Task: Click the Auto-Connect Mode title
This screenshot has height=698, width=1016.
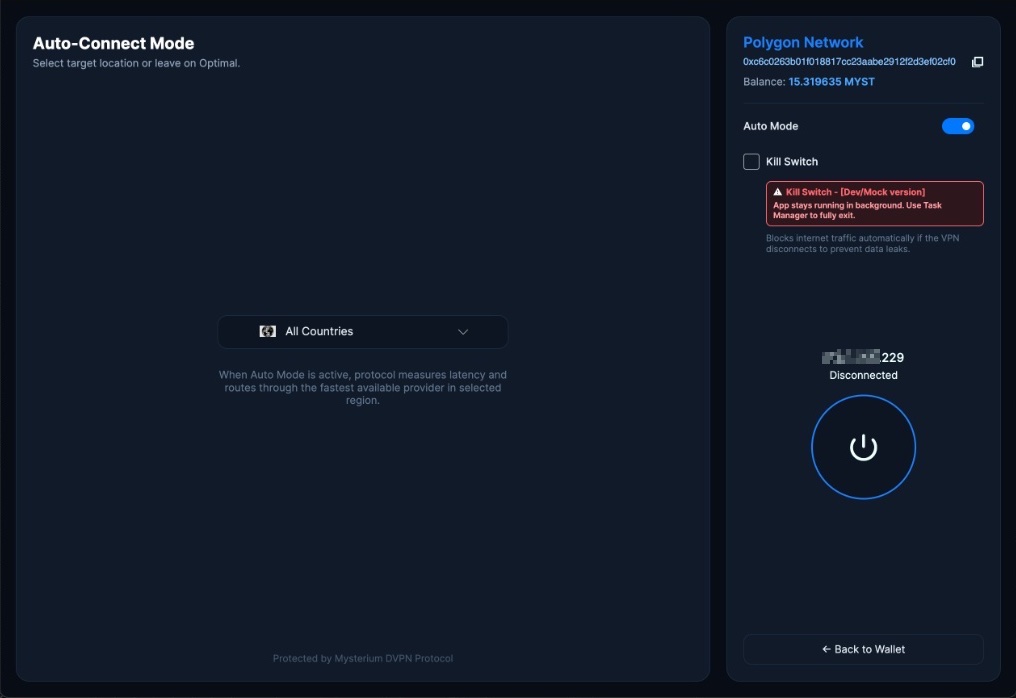Action: pyautogui.click(x=113, y=43)
